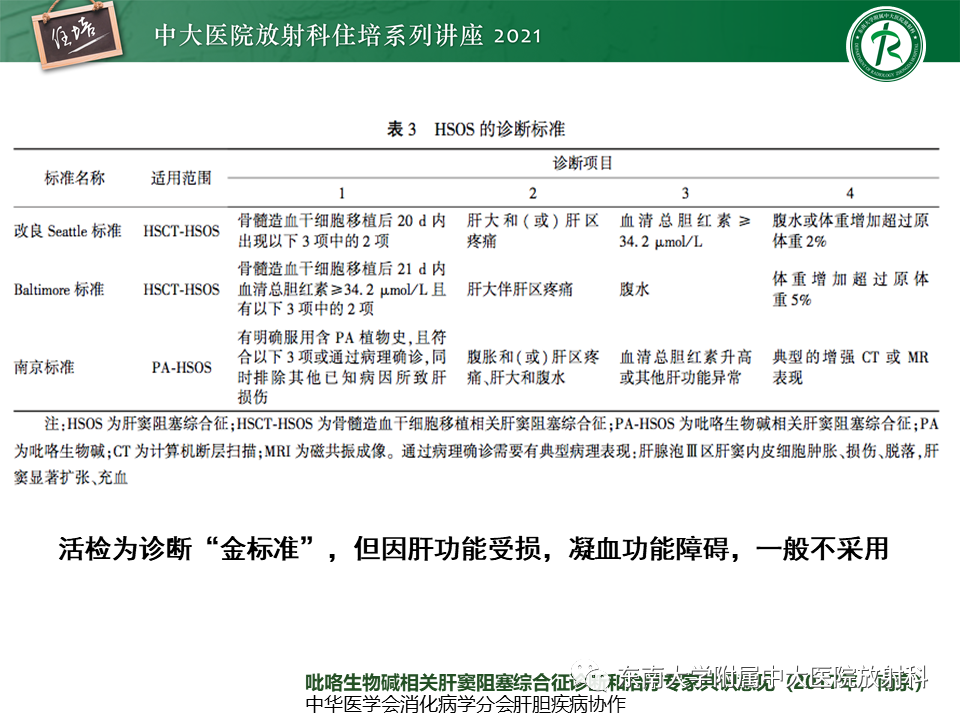Click the 腹水 cell in Baltimore row

(x=634, y=289)
